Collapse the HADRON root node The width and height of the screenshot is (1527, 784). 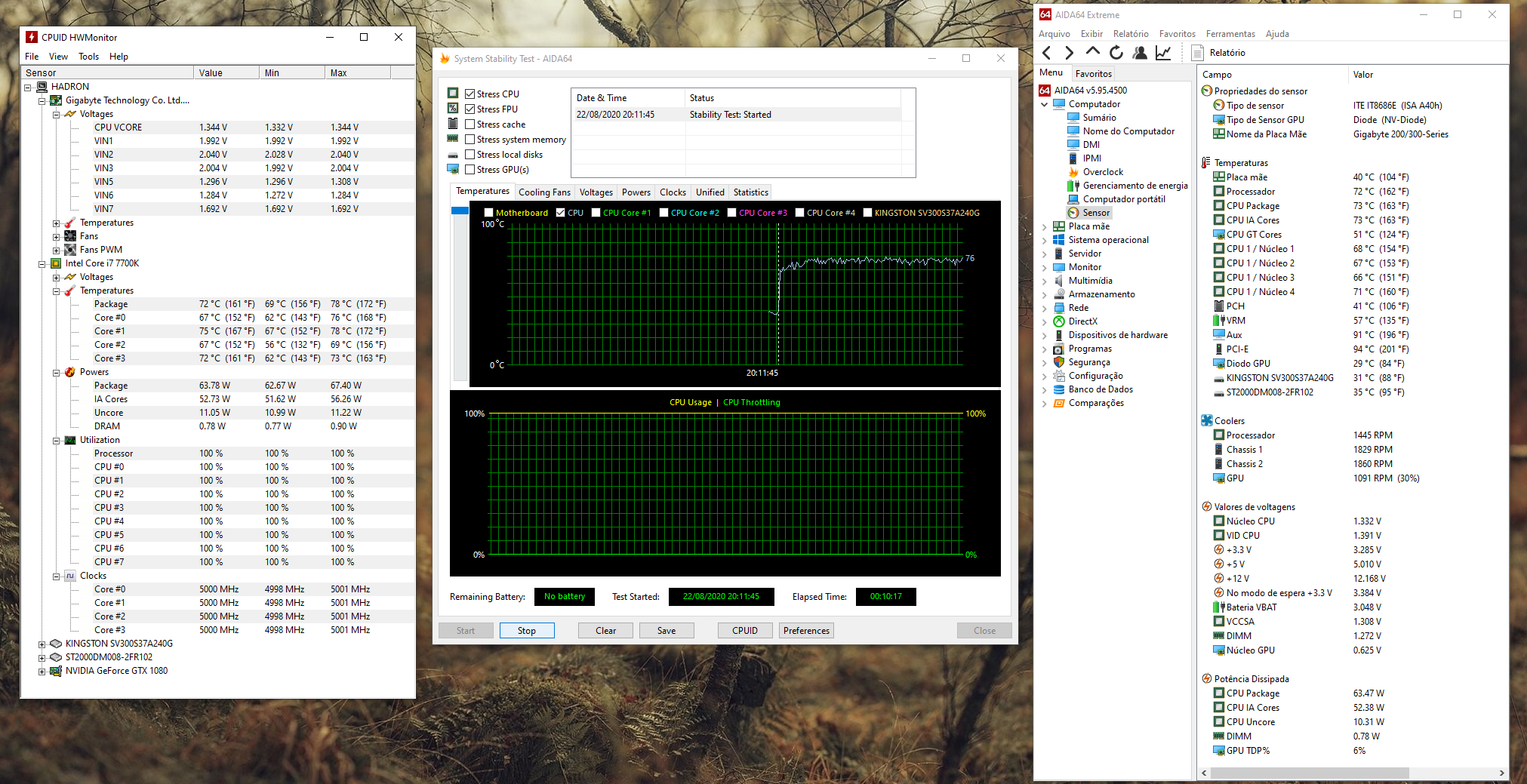(x=27, y=88)
